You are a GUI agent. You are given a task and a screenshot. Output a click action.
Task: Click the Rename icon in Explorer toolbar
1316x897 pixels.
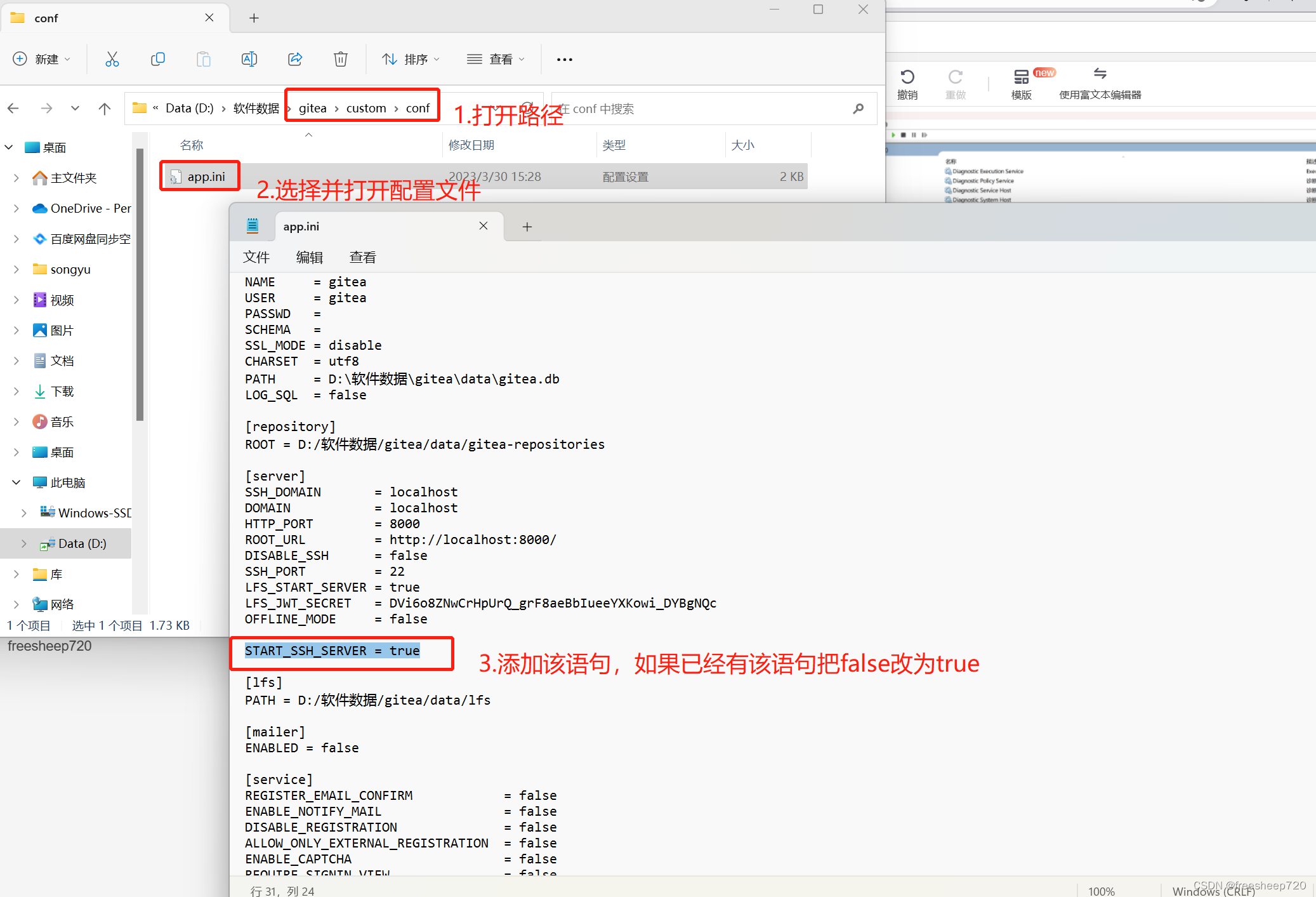pos(249,59)
